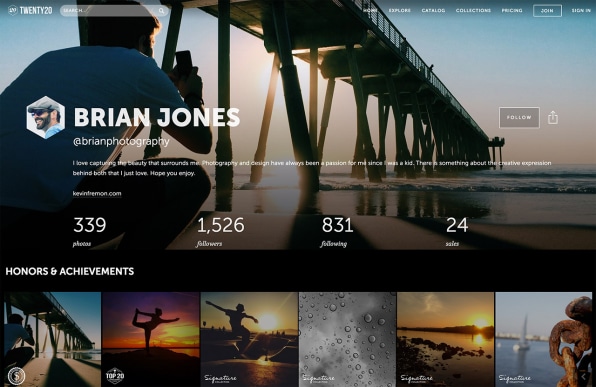Image resolution: width=596 pixels, height=387 pixels.
Task: Click Signature badge on water droplets photo
Action: coord(319,379)
